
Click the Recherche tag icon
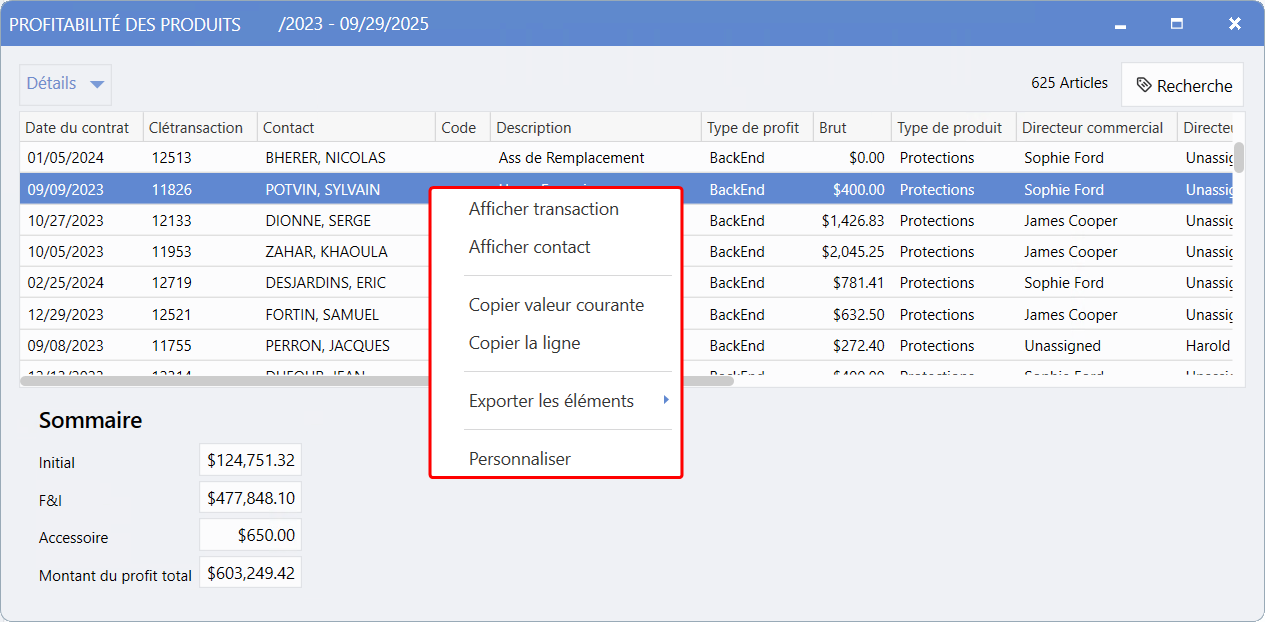[1144, 86]
